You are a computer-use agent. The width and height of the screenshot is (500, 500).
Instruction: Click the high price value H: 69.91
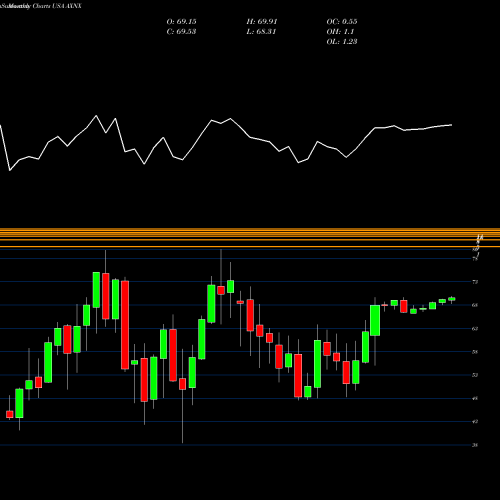tap(262, 22)
